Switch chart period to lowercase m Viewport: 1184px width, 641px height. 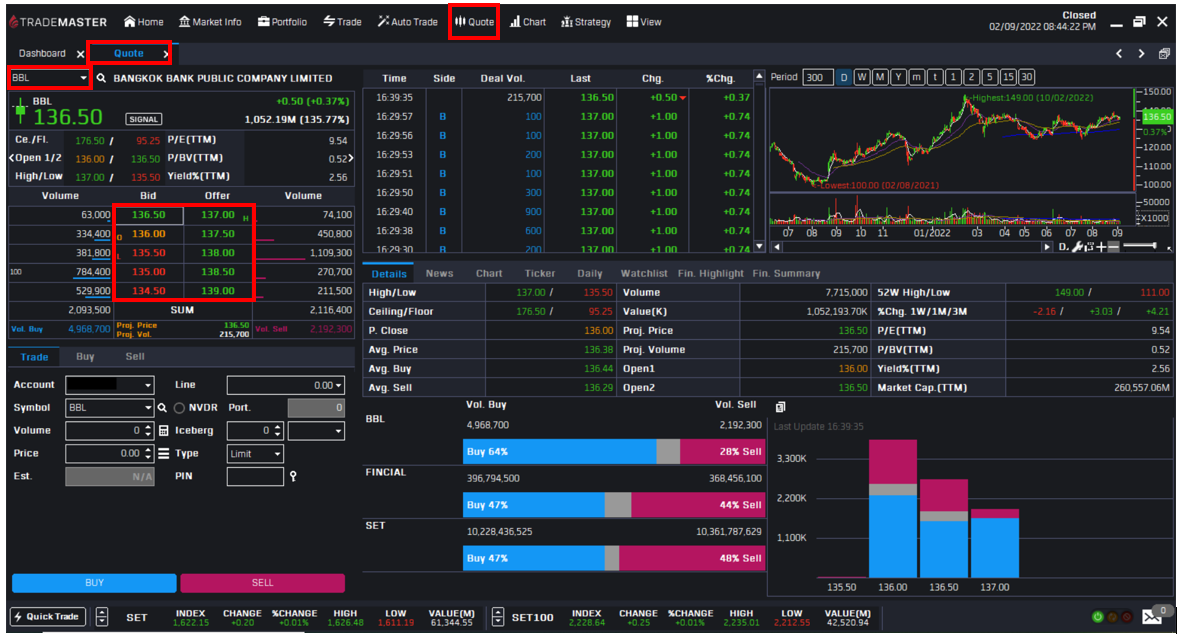tap(916, 77)
